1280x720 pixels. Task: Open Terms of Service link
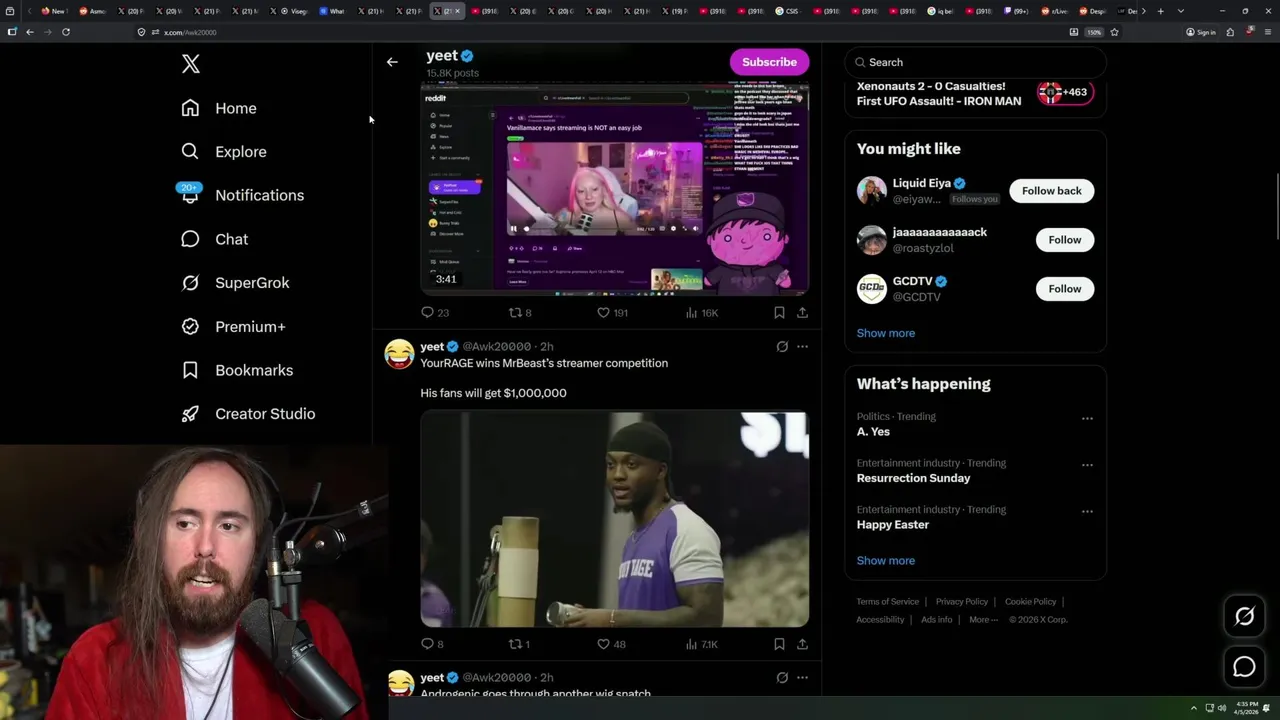(x=888, y=602)
